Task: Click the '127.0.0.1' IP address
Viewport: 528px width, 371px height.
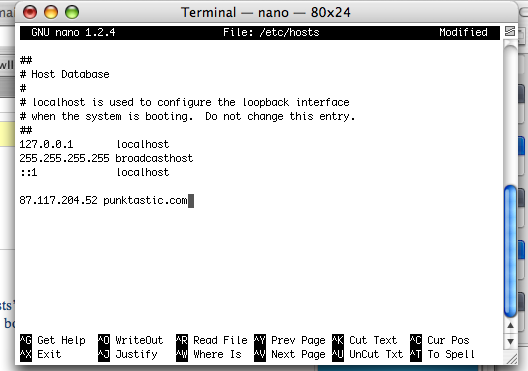Action: tap(46, 144)
